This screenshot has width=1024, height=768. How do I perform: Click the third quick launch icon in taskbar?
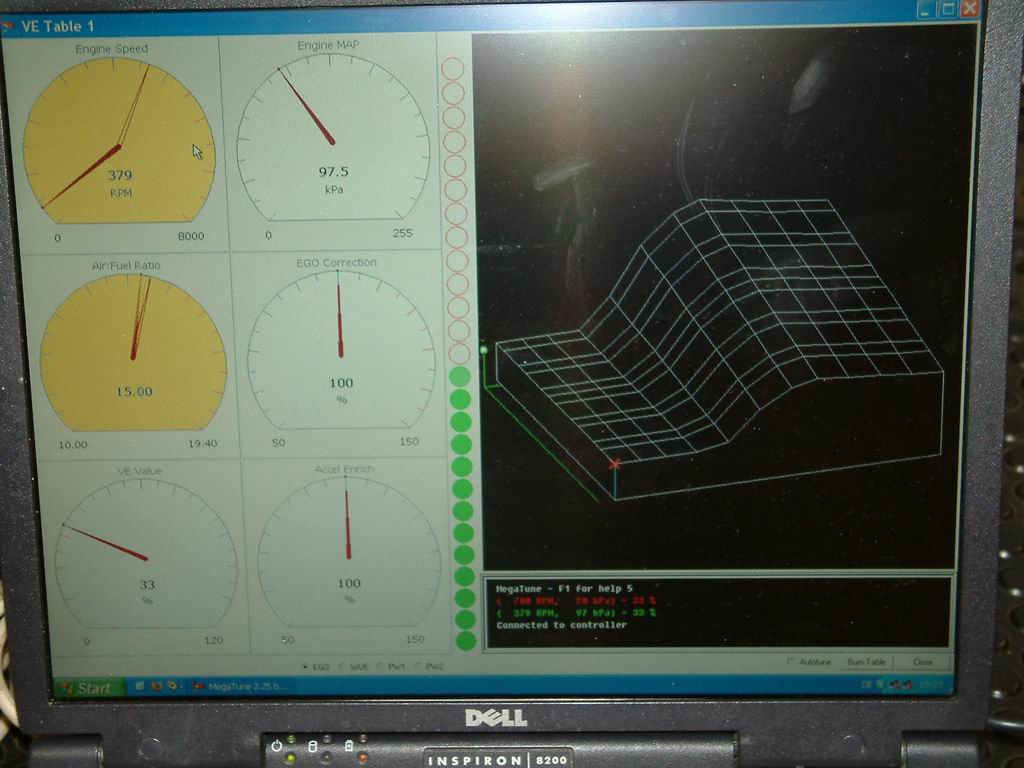172,687
